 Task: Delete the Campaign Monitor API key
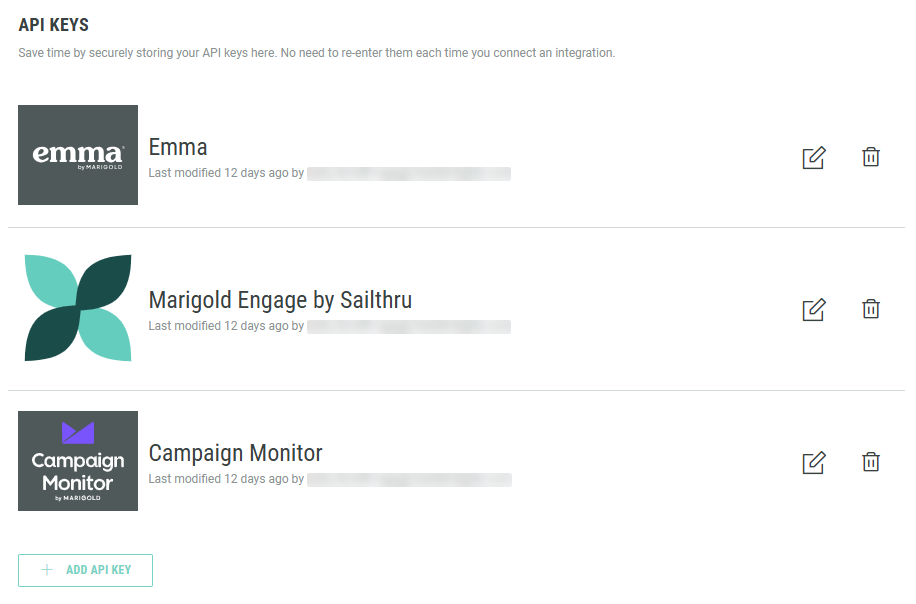pyautogui.click(x=871, y=462)
